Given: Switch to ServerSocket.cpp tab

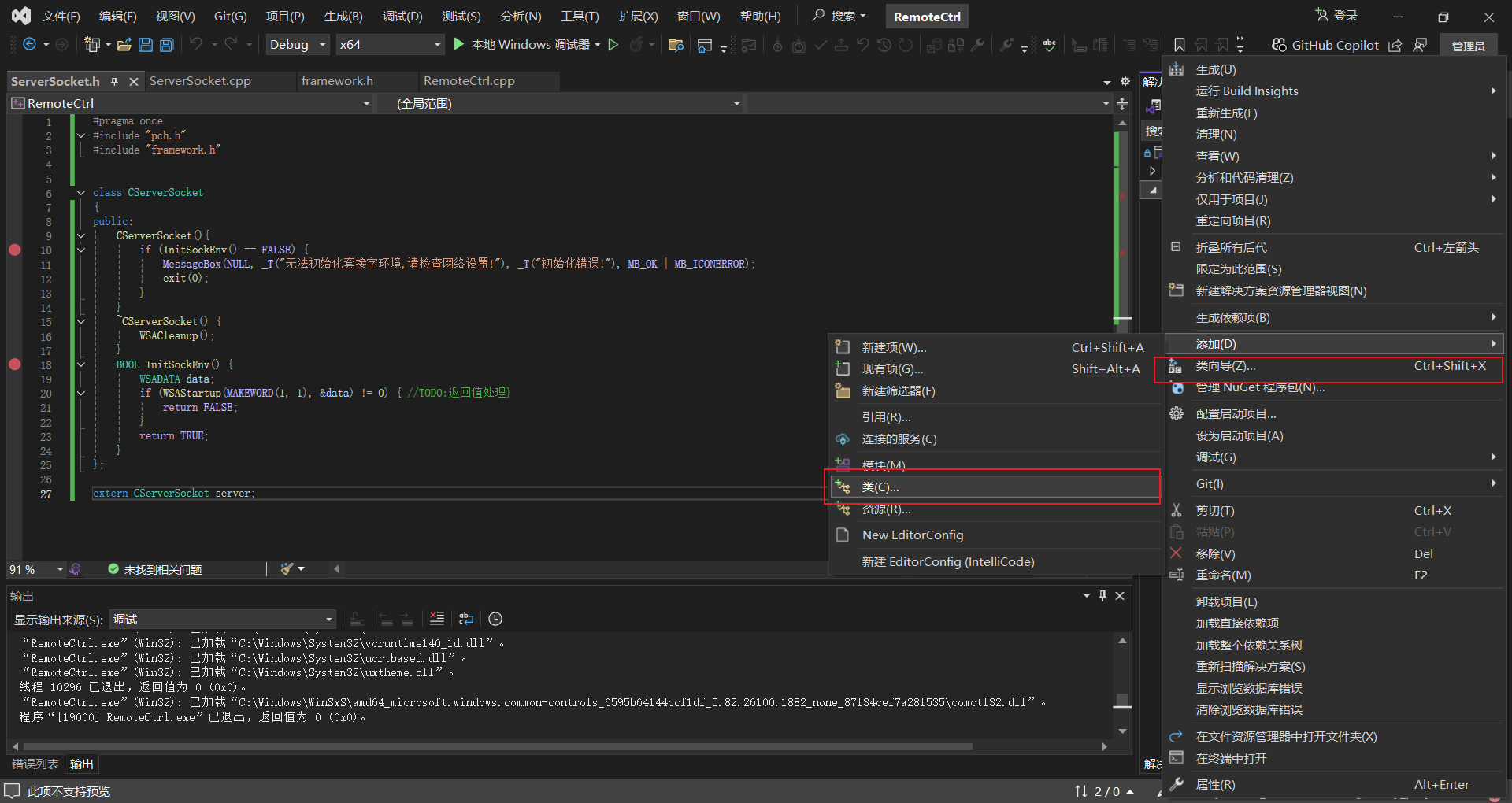Looking at the screenshot, I should coord(200,81).
